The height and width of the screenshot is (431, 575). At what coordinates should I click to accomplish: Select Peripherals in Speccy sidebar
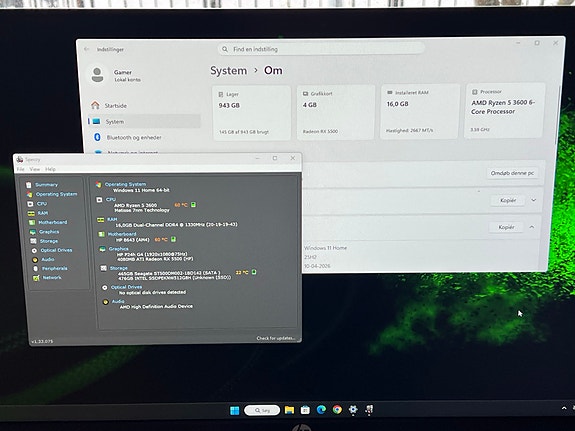pos(54,269)
